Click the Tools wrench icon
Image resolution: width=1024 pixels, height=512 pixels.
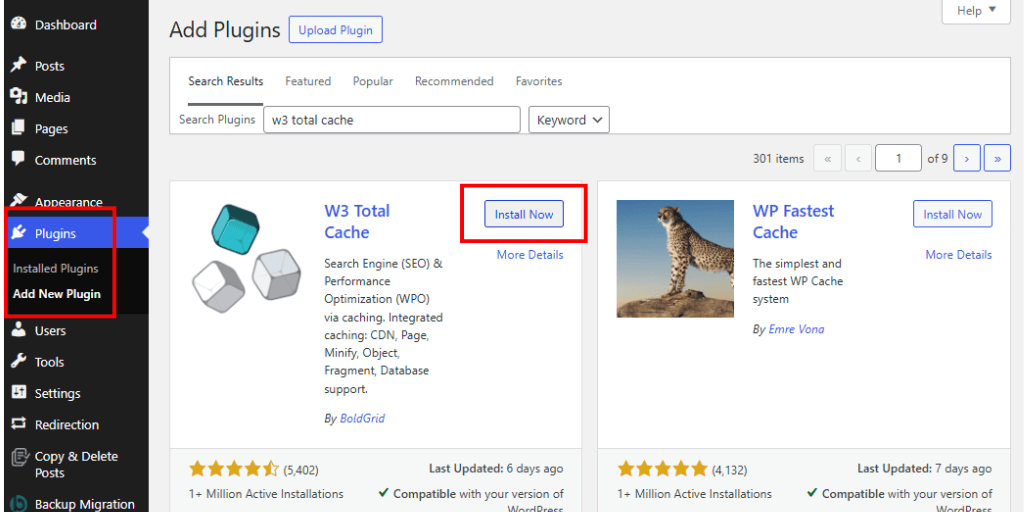[x=19, y=361]
